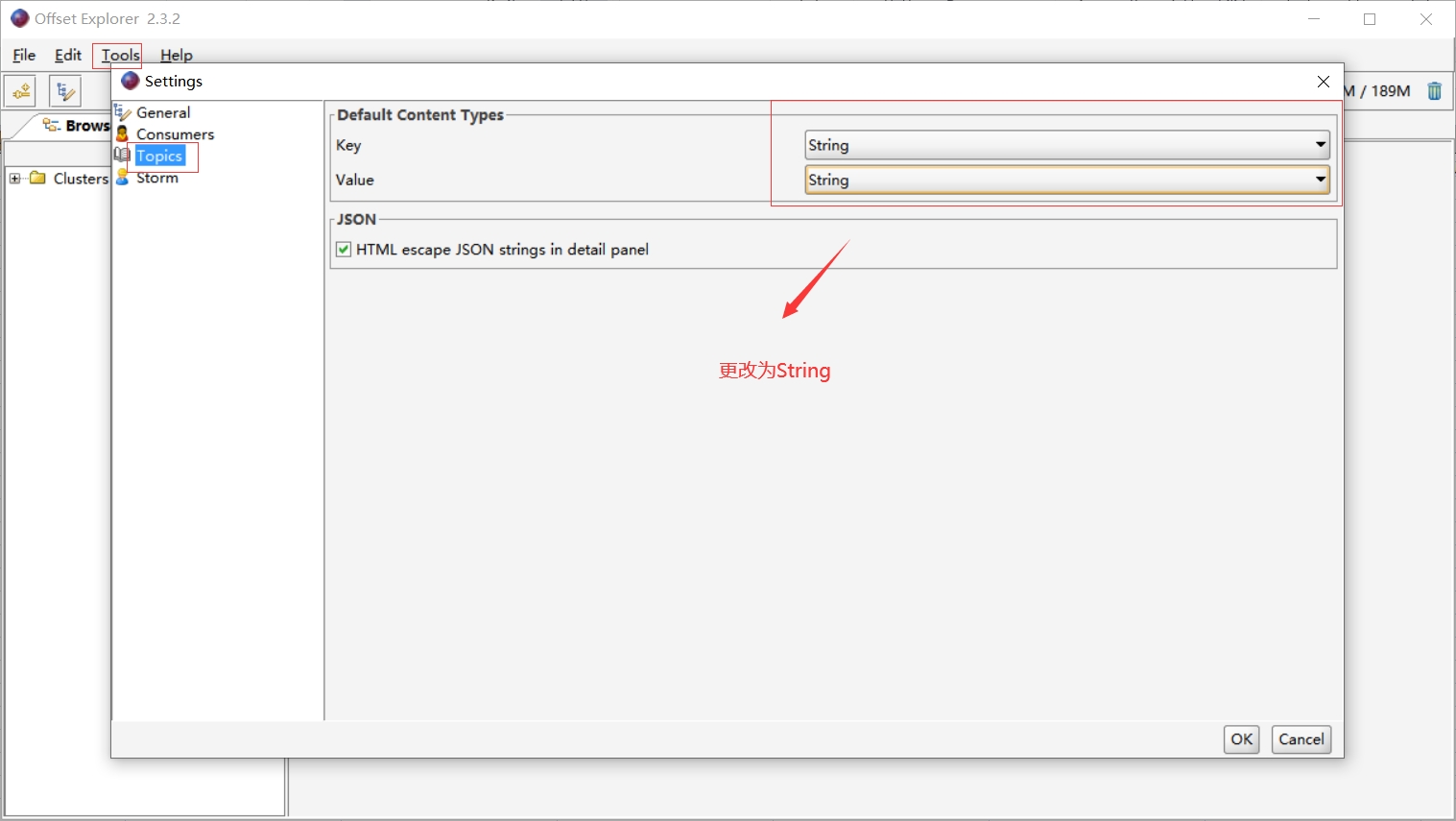Open the File menu
The height and width of the screenshot is (821, 1456).
click(x=24, y=55)
